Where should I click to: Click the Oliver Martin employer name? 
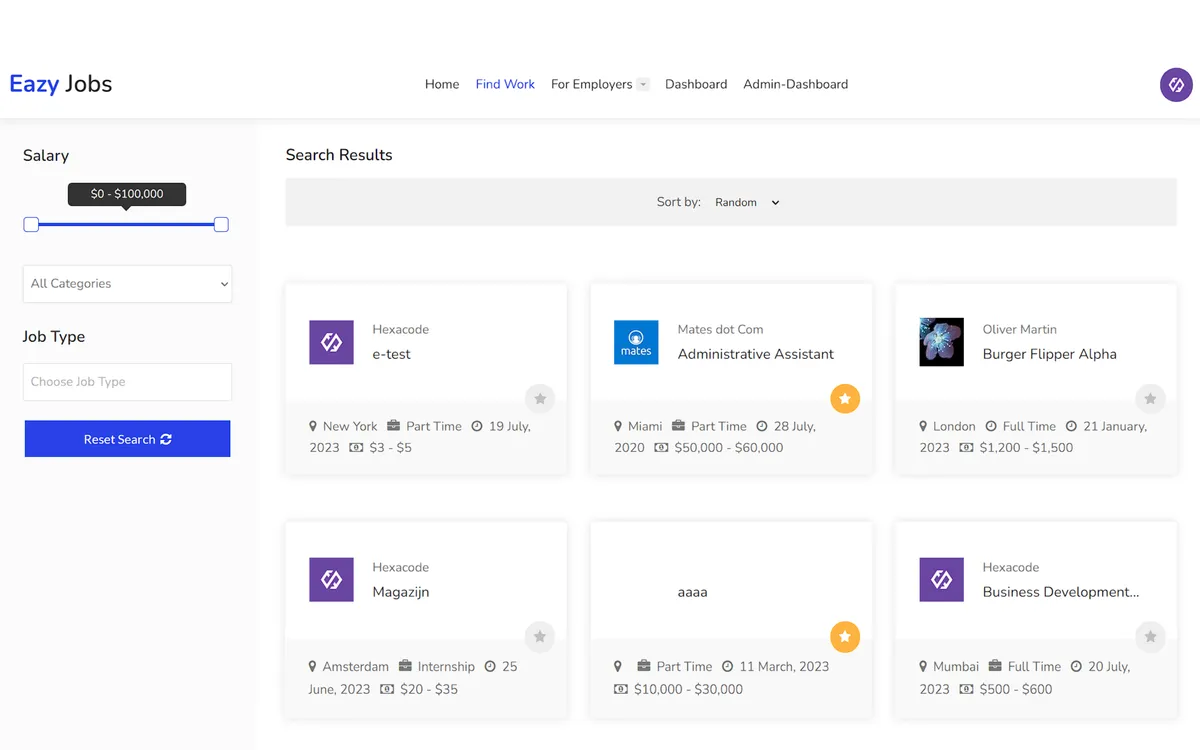pyautogui.click(x=1019, y=329)
